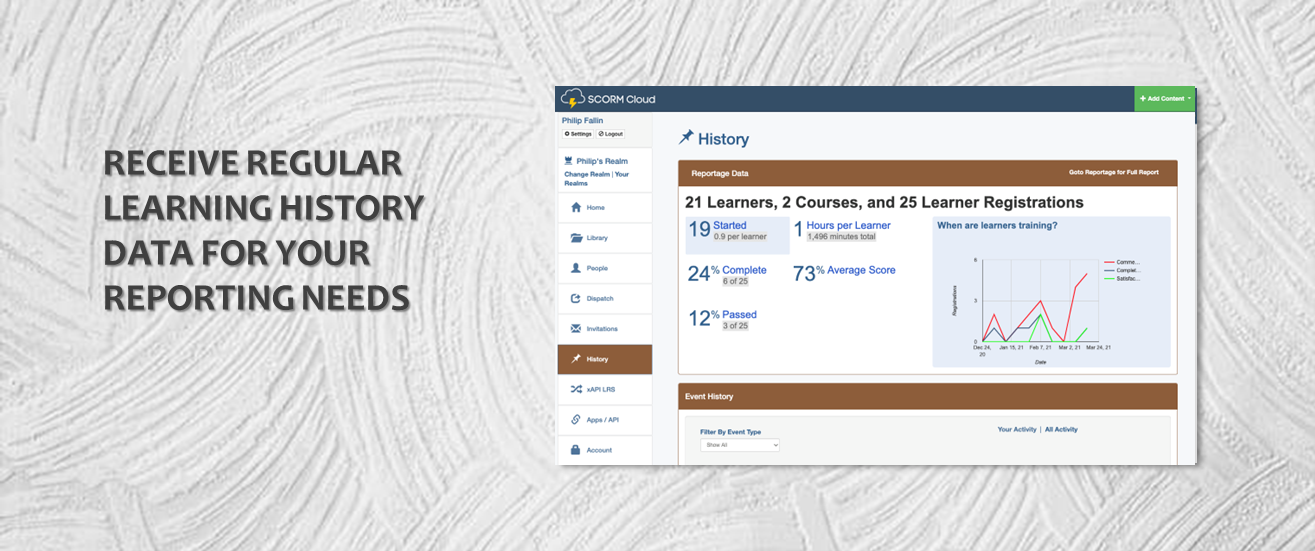The width and height of the screenshot is (1315, 551).
Task: Click the Dispatch share icon
Action: click(576, 298)
